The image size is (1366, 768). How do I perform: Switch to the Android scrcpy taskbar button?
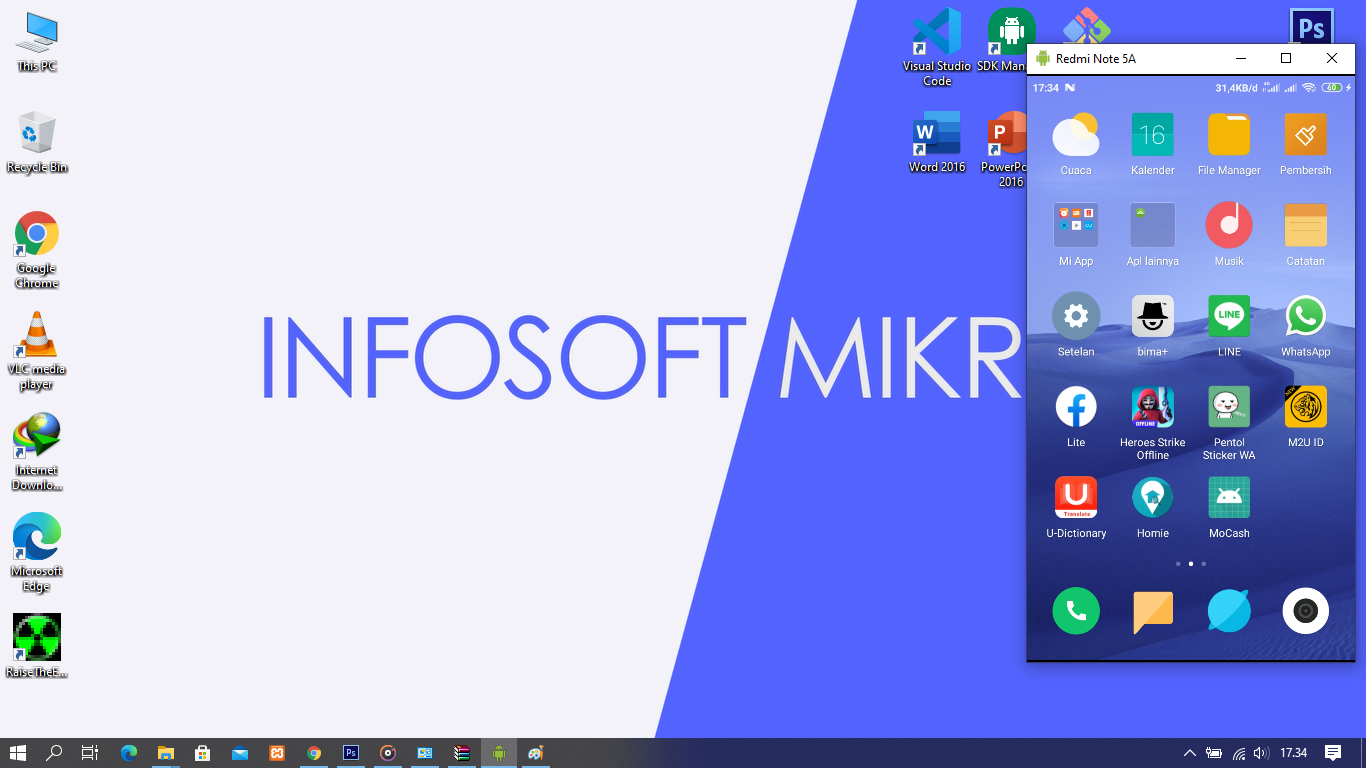point(499,753)
